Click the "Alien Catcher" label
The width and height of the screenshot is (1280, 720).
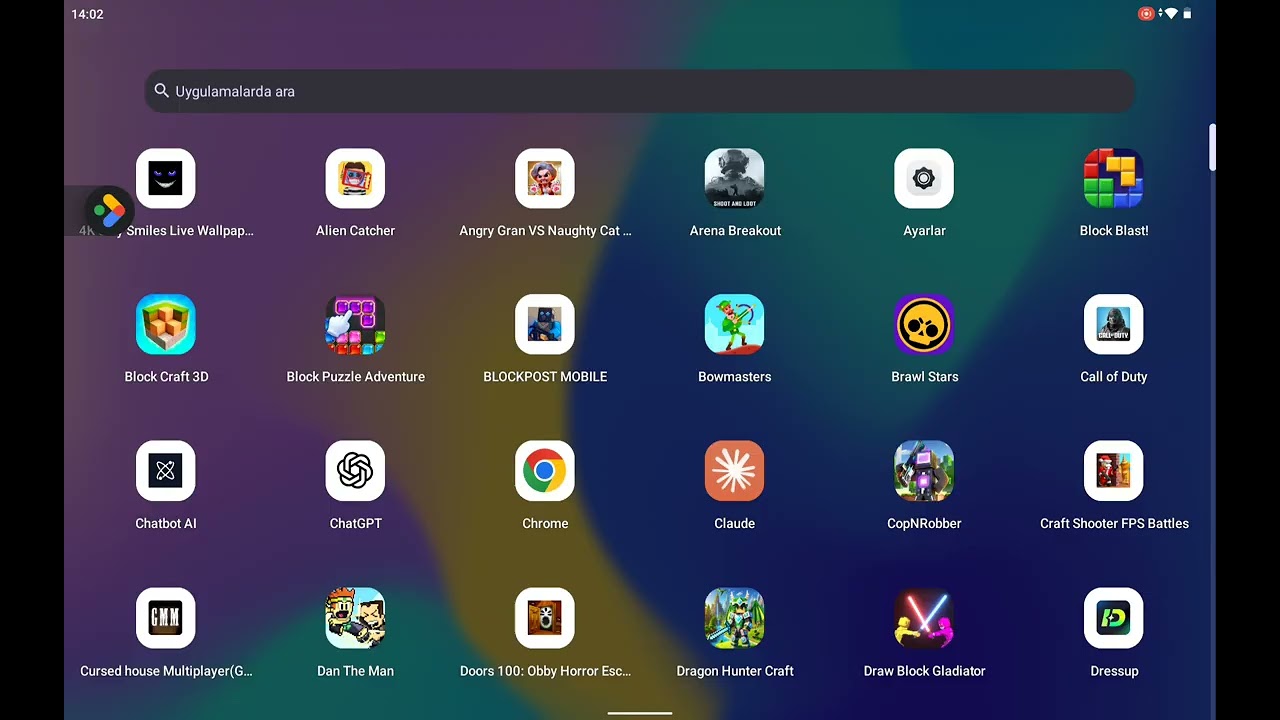355,231
